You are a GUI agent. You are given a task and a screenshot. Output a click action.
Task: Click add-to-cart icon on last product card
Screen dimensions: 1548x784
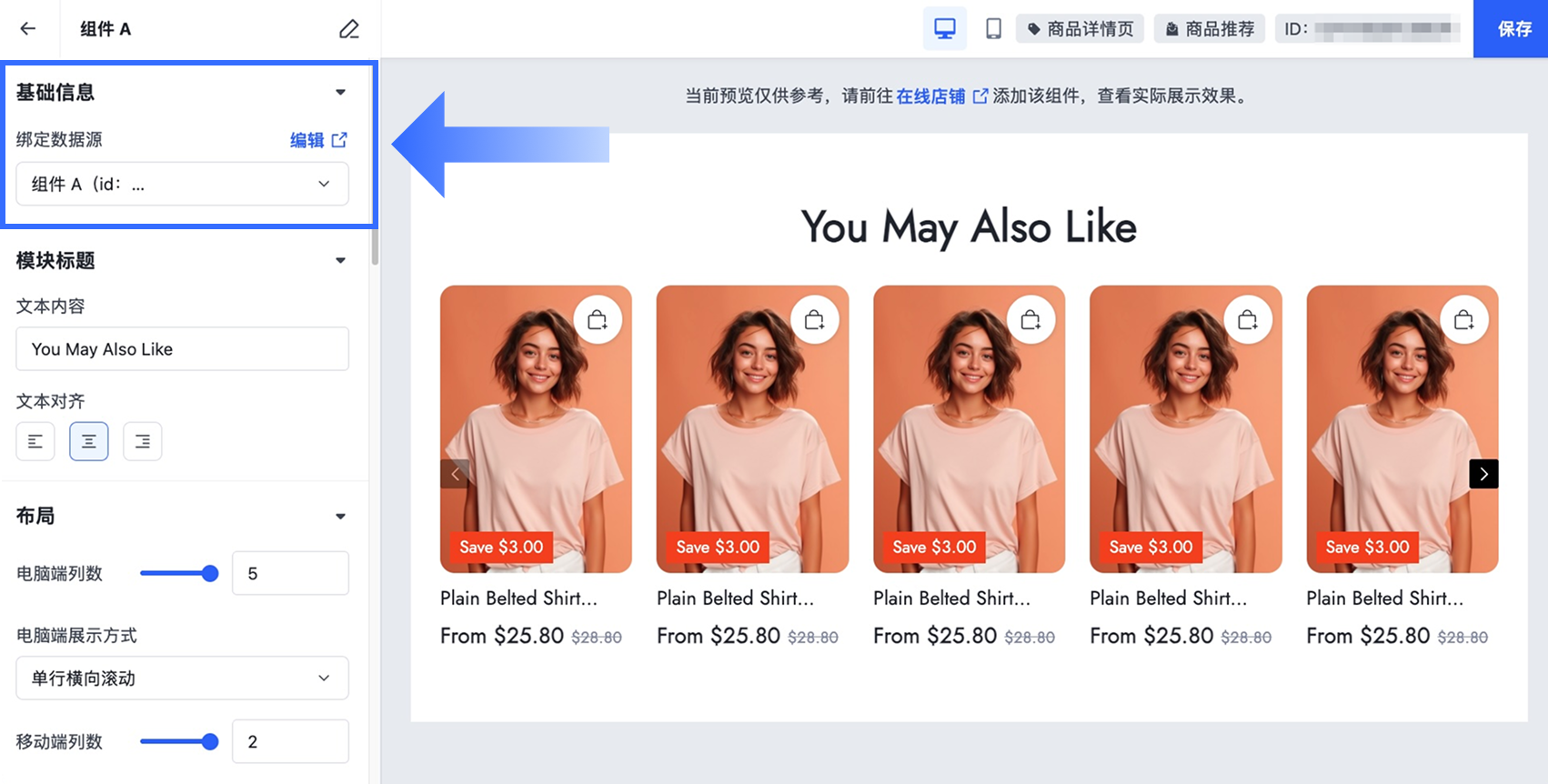click(1464, 319)
